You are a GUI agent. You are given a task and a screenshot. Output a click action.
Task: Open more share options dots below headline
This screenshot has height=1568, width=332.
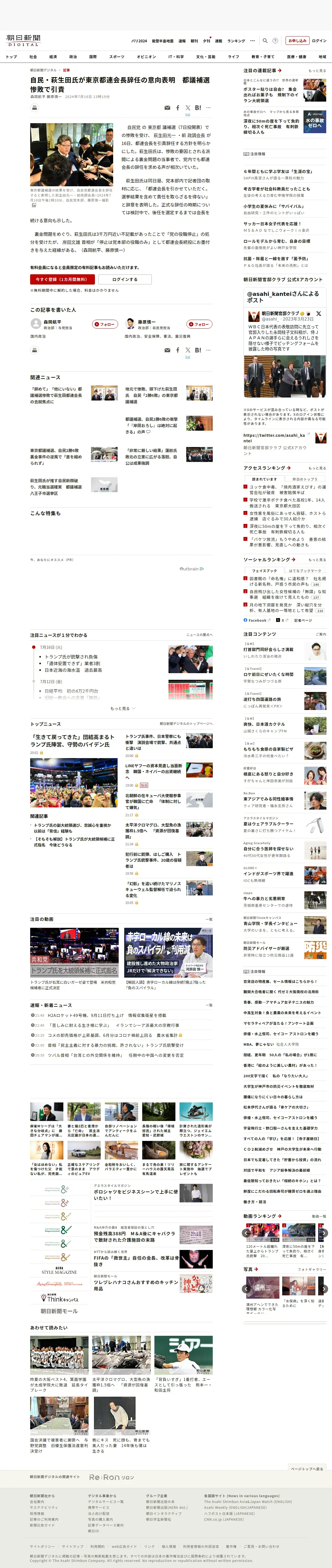tap(208, 108)
